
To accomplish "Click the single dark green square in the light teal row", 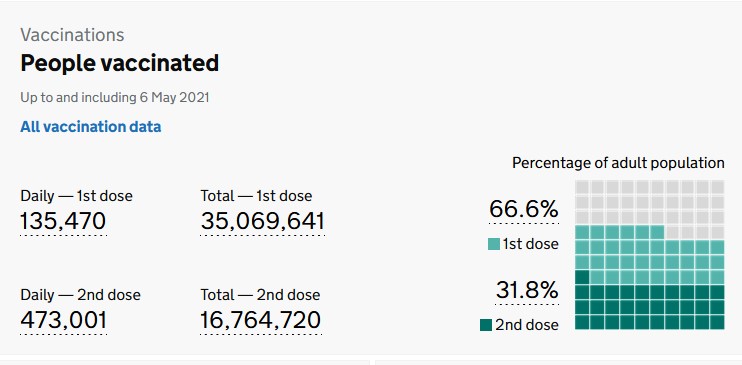I will point(582,277).
